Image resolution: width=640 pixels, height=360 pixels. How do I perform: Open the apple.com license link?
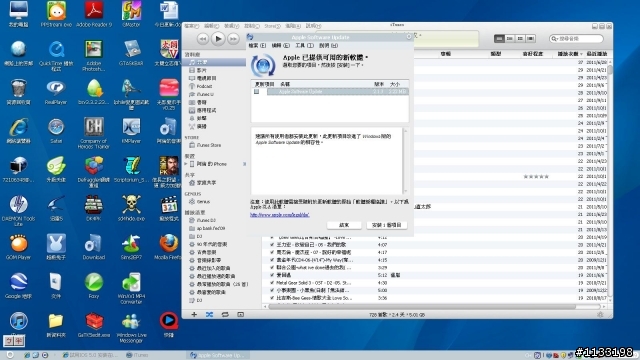280,215
